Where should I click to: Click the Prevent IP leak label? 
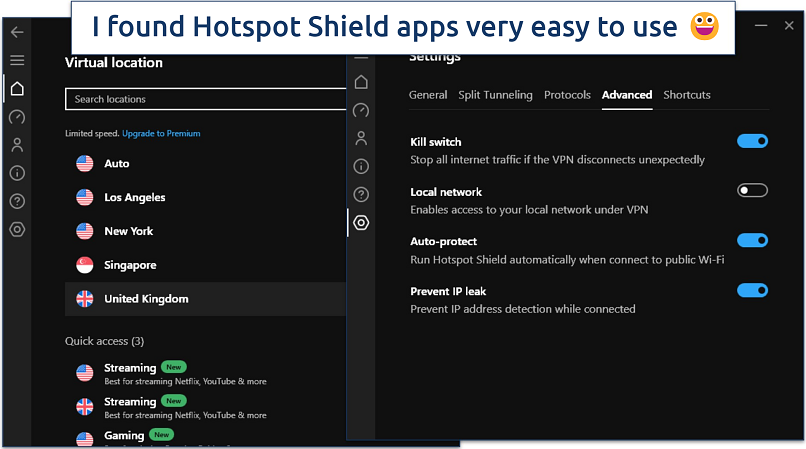(448, 291)
